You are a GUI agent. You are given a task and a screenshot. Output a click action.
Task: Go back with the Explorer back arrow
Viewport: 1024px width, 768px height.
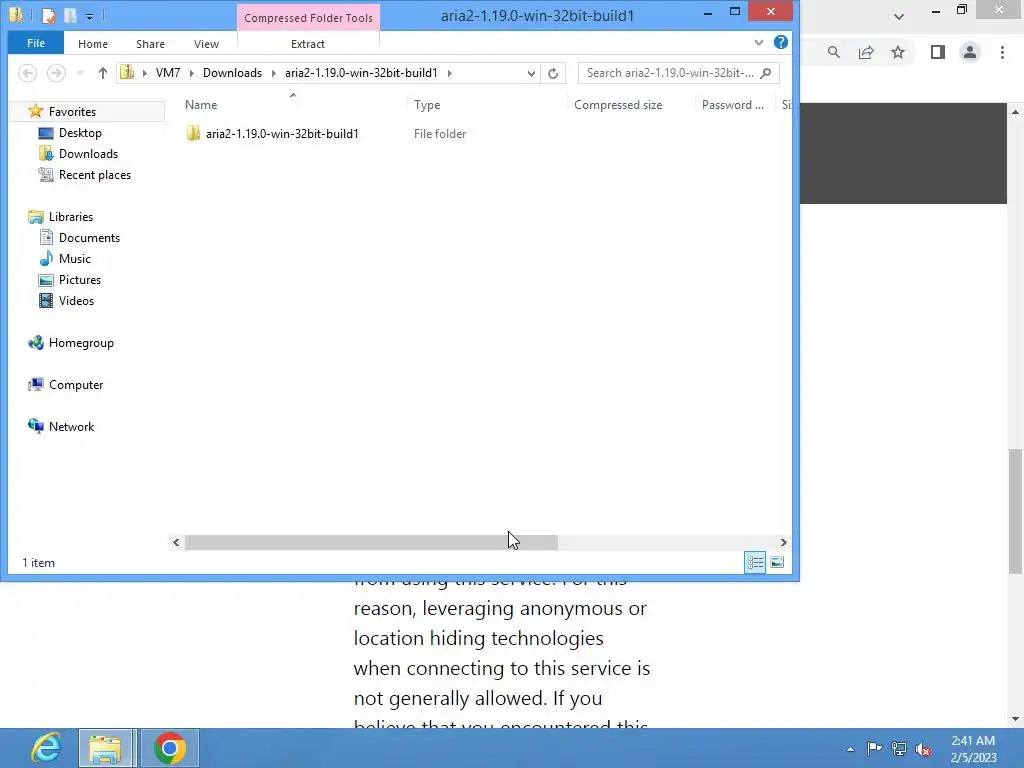click(27, 72)
